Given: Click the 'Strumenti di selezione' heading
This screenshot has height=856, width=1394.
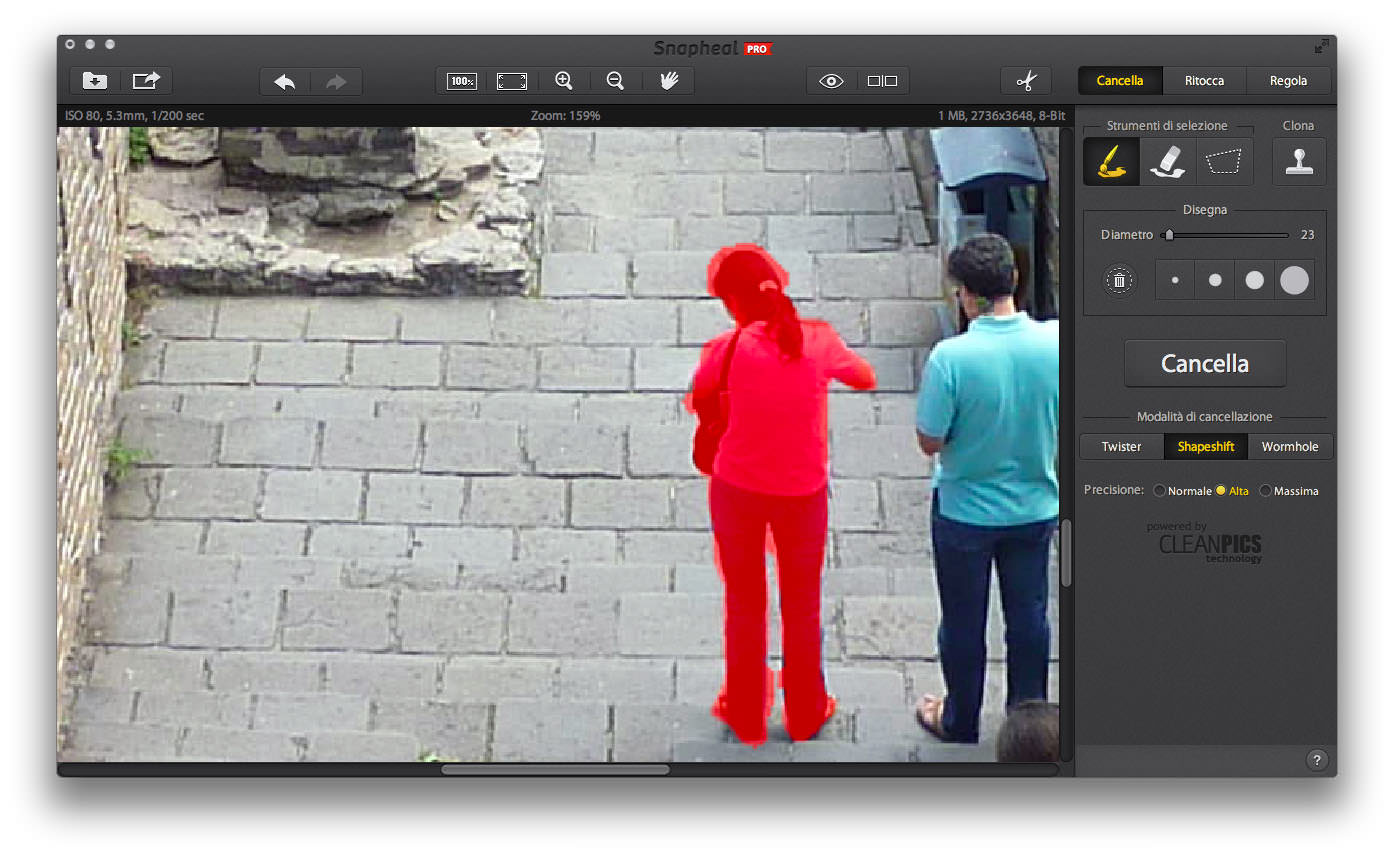Looking at the screenshot, I should [1168, 126].
